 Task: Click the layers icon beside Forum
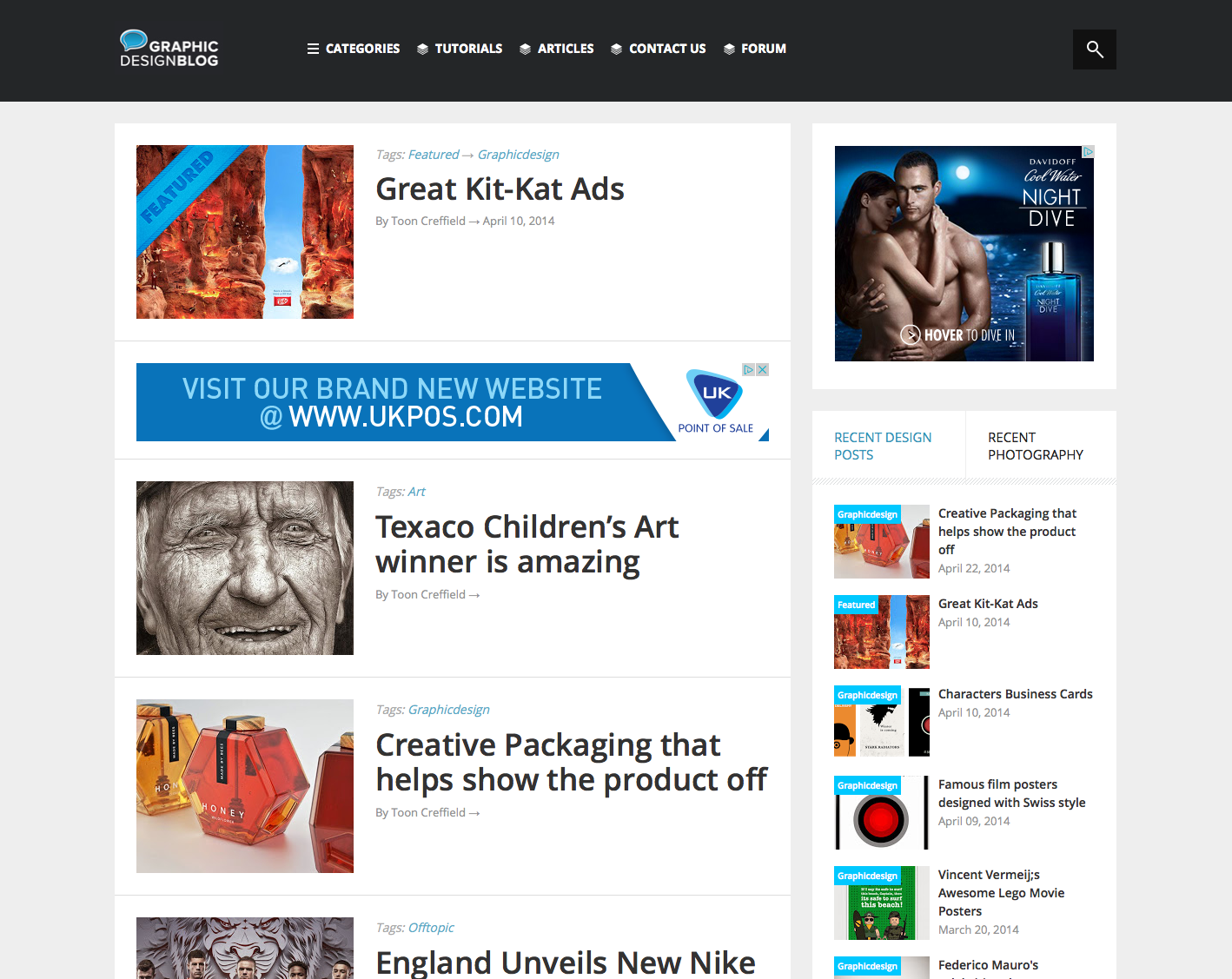(729, 49)
